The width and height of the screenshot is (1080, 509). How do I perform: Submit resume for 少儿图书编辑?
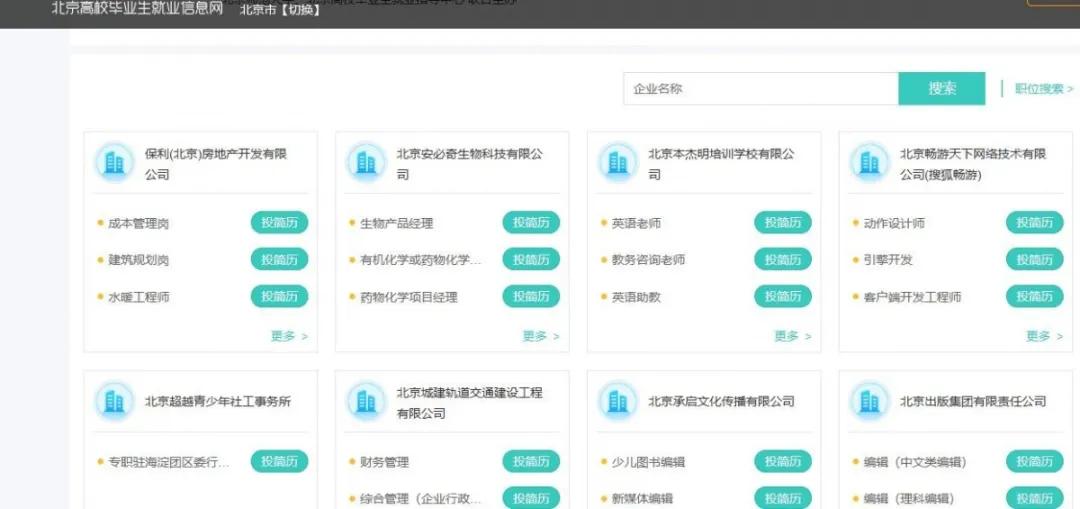(x=783, y=461)
